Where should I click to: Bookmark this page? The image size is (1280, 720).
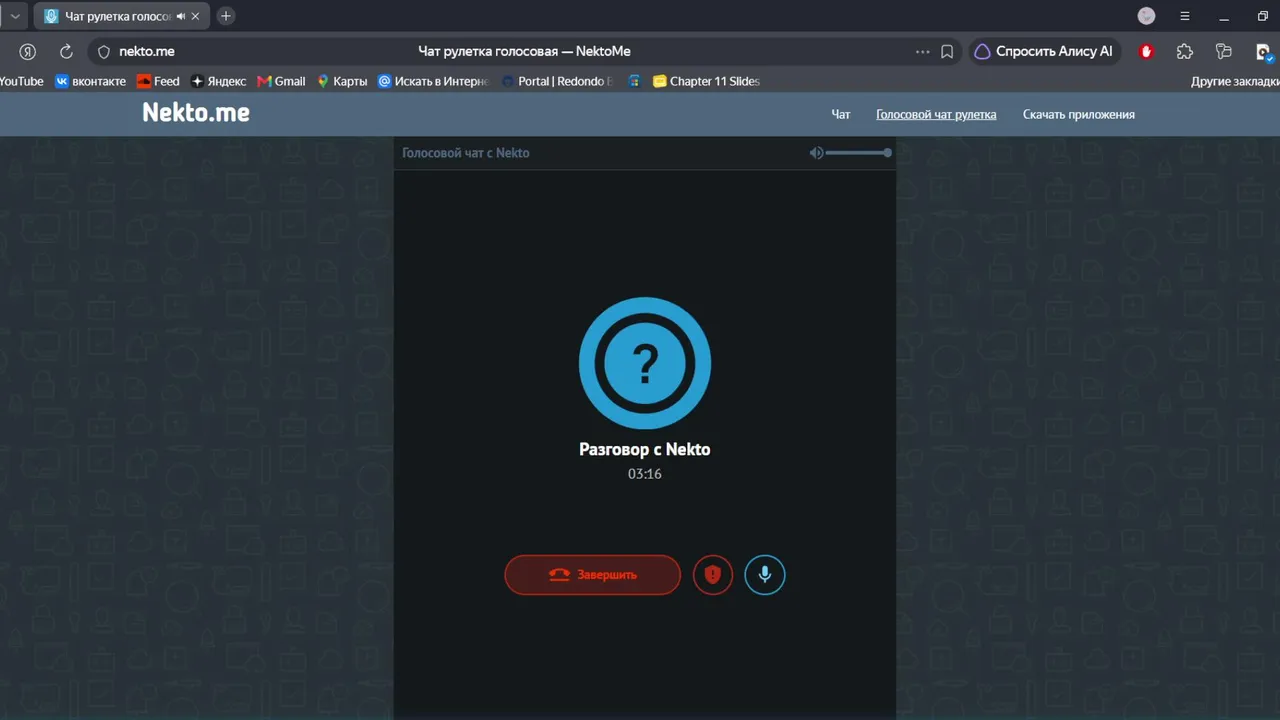point(947,52)
